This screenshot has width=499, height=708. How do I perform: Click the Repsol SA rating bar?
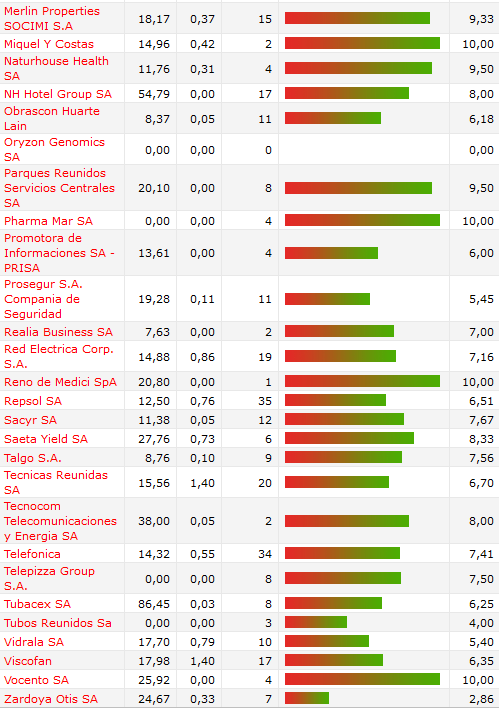(x=335, y=400)
